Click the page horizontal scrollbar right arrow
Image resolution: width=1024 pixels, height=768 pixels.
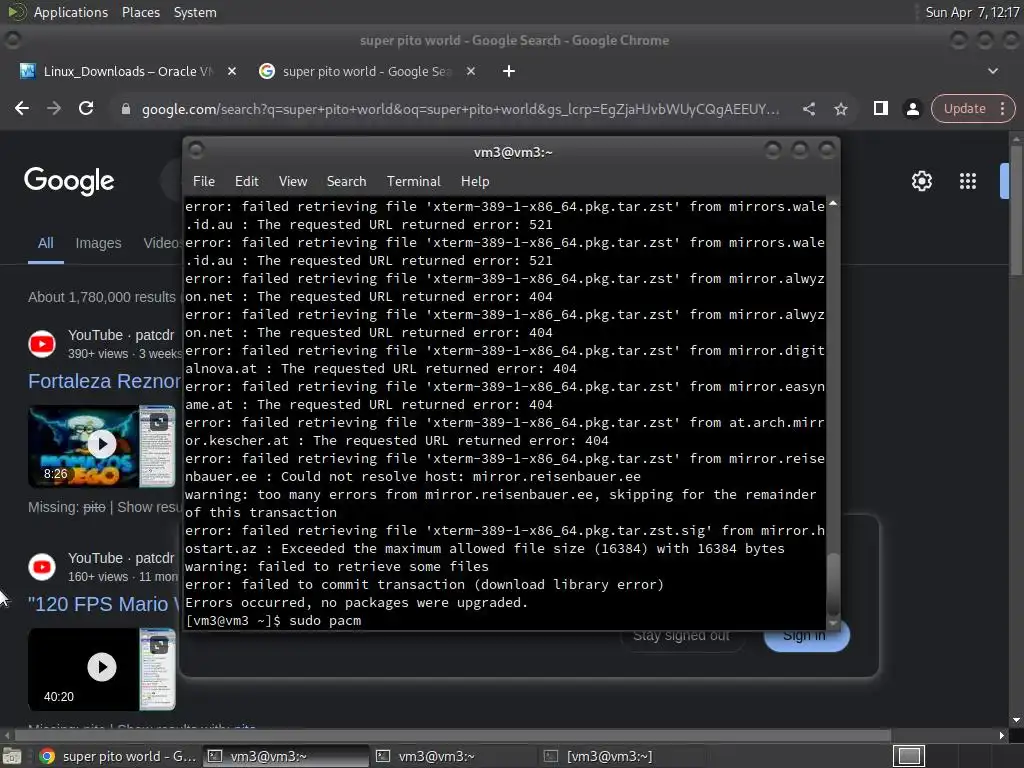tap(1002, 735)
